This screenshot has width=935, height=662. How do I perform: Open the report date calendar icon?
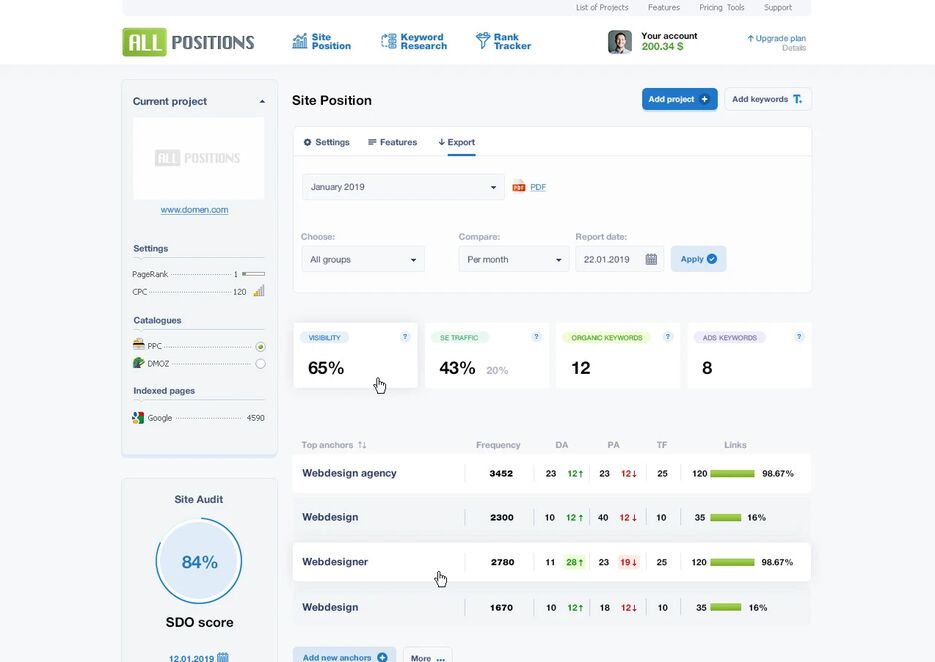click(x=651, y=259)
